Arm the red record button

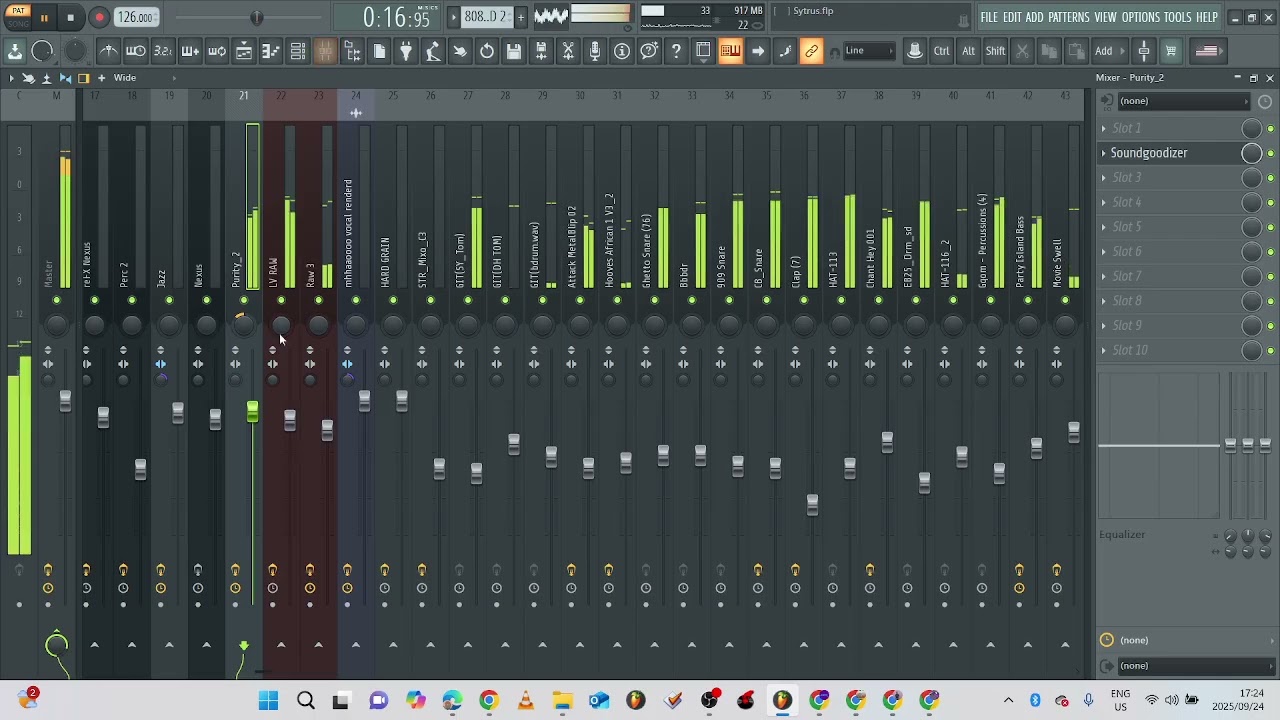(99, 17)
